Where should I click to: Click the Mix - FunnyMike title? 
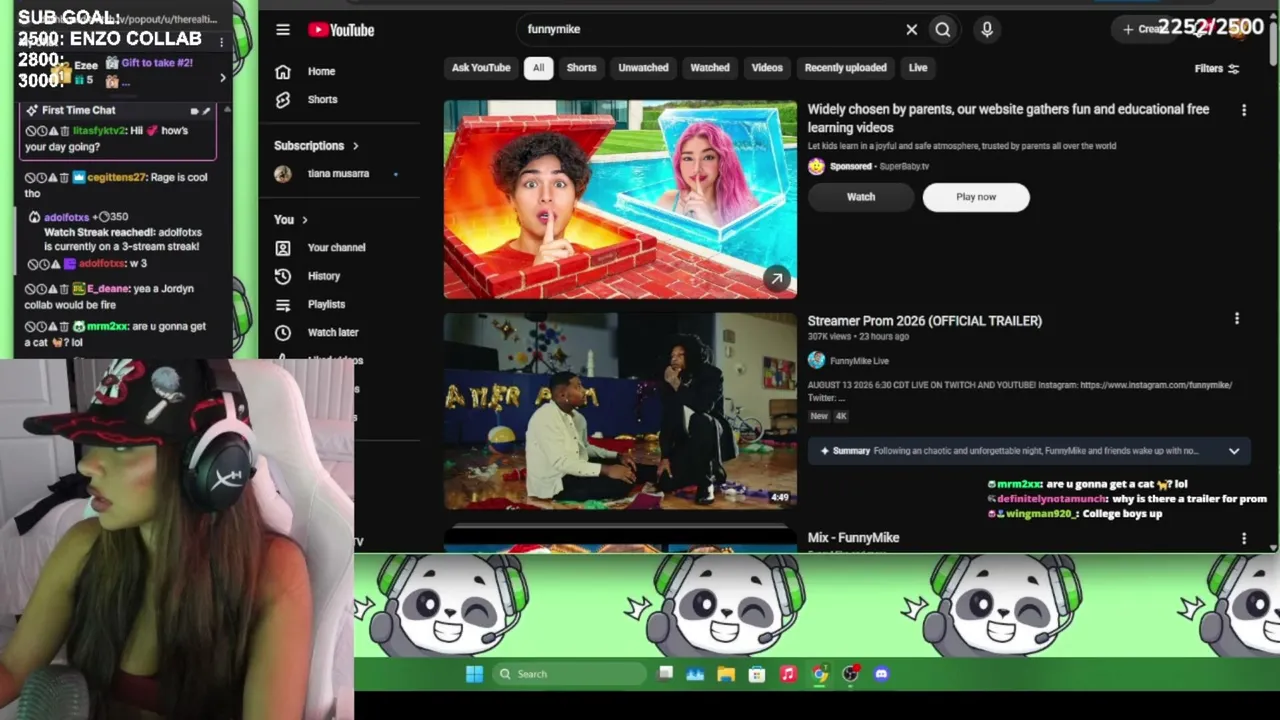click(854, 538)
